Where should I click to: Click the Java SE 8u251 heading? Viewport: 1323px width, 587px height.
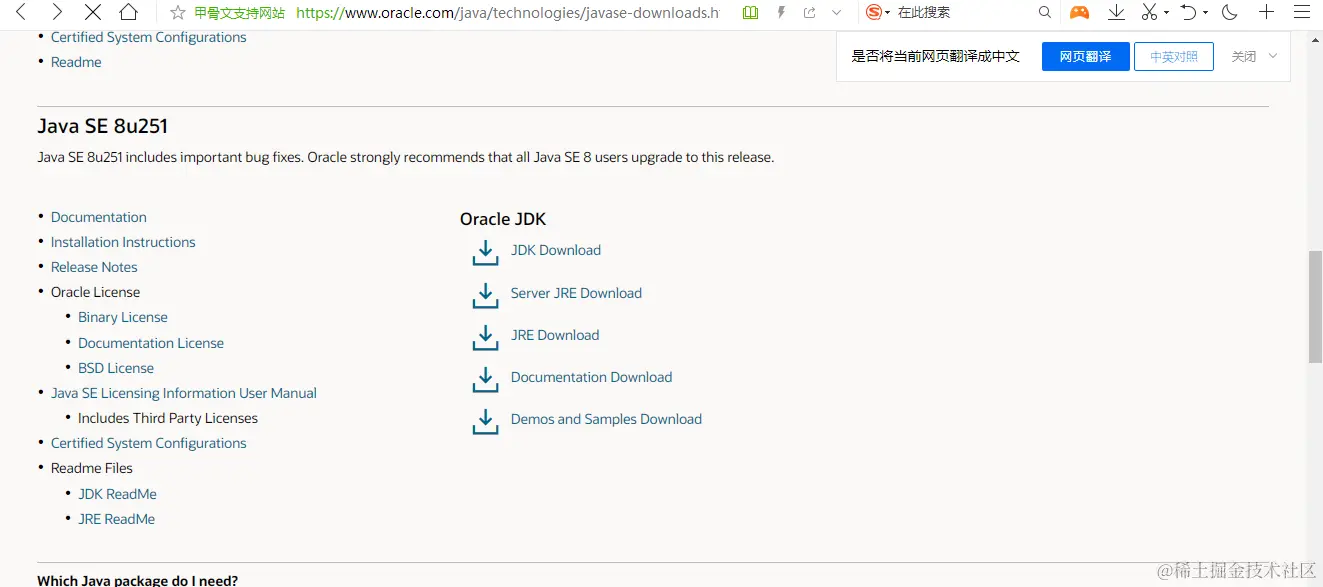tap(102, 126)
